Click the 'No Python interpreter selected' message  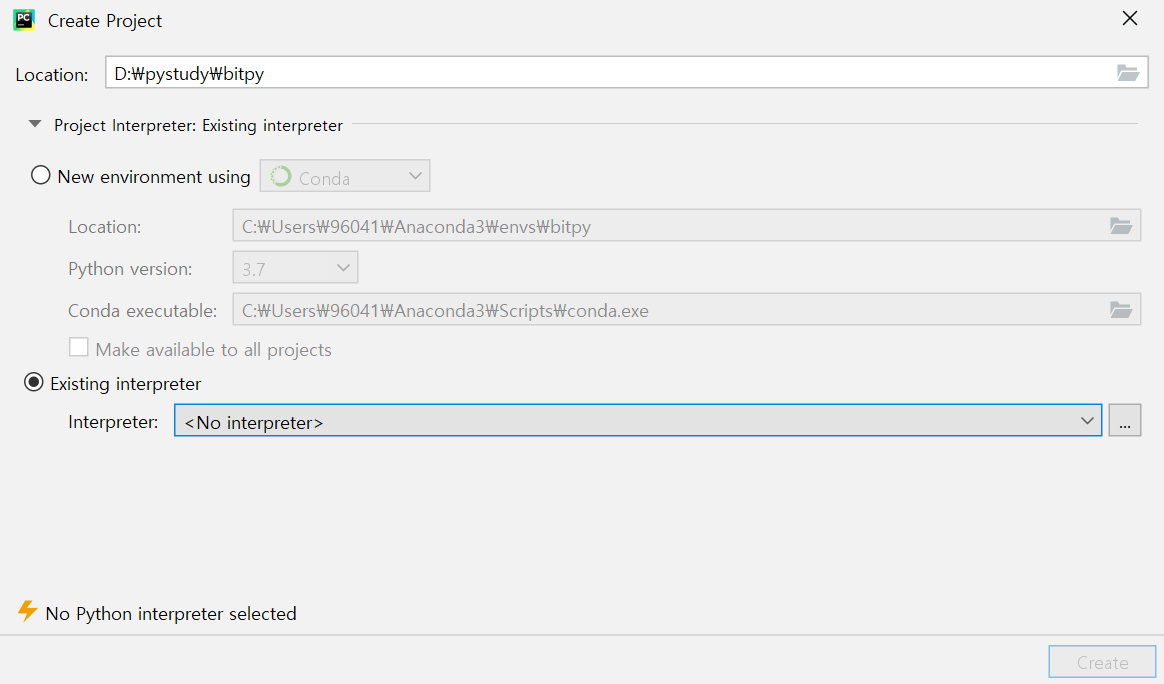click(x=171, y=613)
